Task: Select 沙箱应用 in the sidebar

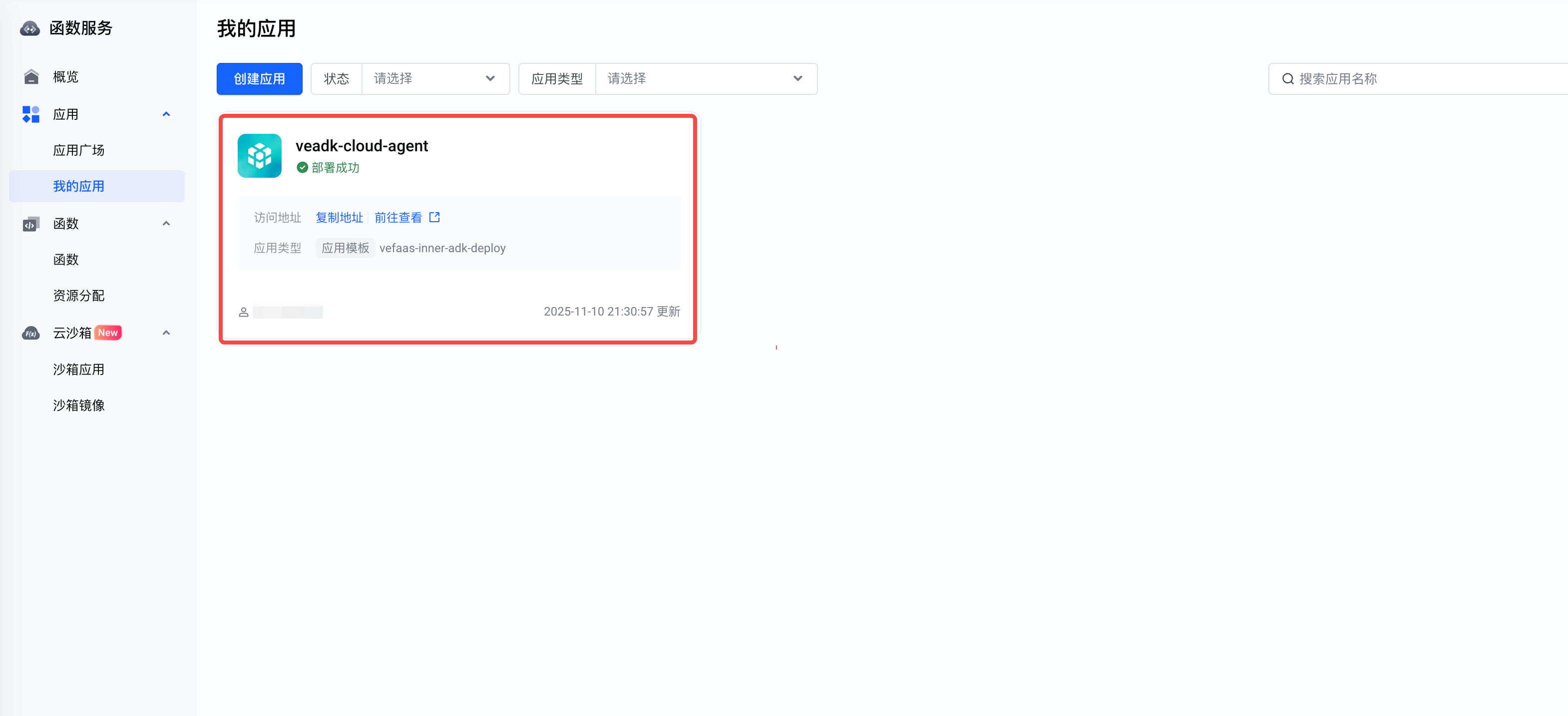Action: [x=78, y=369]
